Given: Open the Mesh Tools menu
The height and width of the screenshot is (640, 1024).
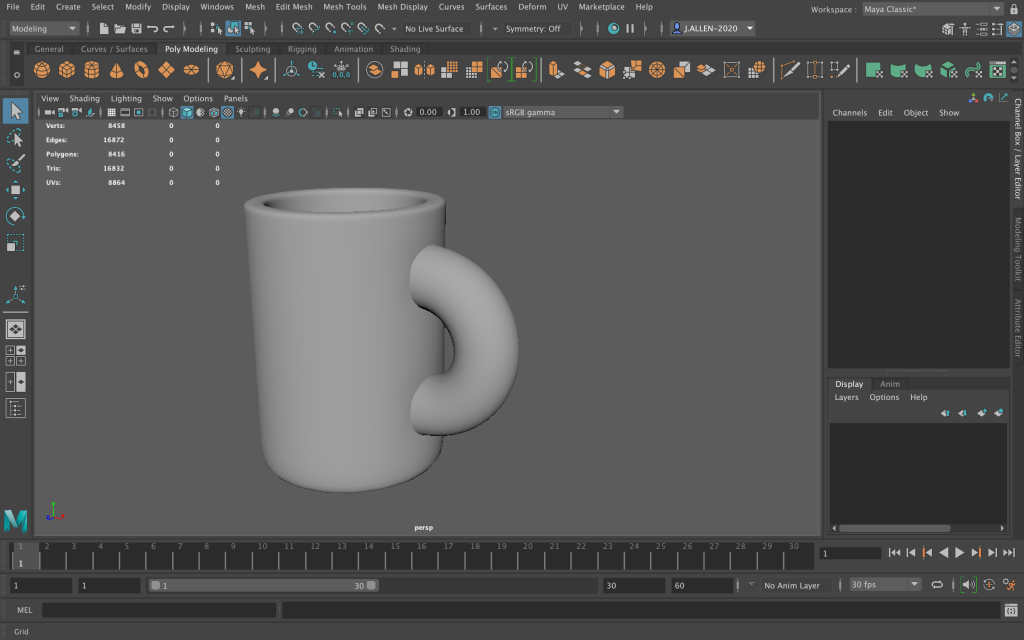Looking at the screenshot, I should 344,7.
